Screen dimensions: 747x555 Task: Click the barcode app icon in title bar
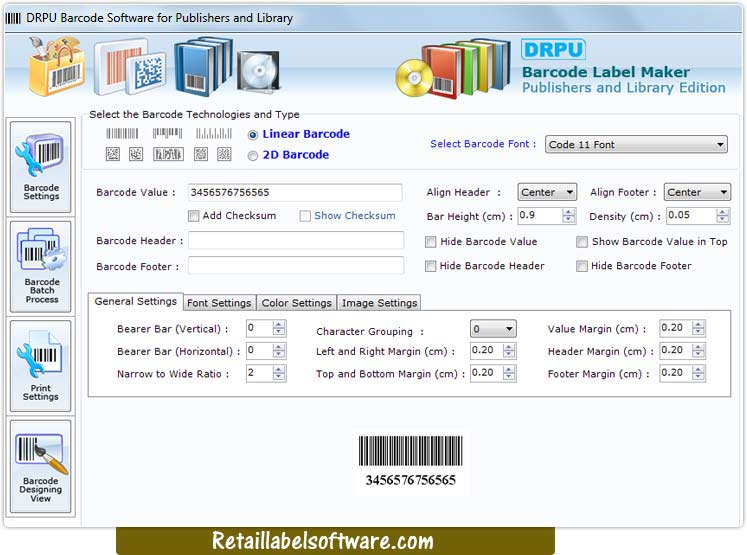click(x=13, y=18)
